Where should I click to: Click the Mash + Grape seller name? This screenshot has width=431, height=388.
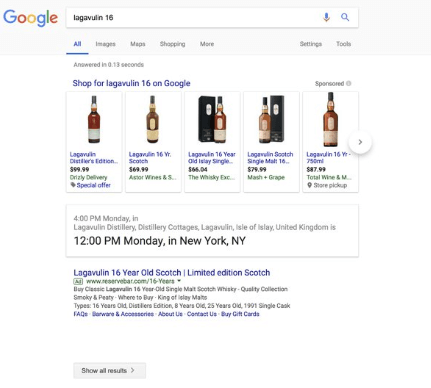point(266,177)
